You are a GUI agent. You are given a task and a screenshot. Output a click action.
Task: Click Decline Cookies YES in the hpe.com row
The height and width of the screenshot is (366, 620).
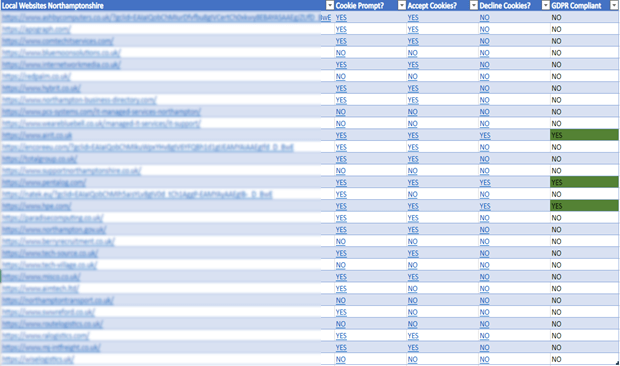[485, 206]
